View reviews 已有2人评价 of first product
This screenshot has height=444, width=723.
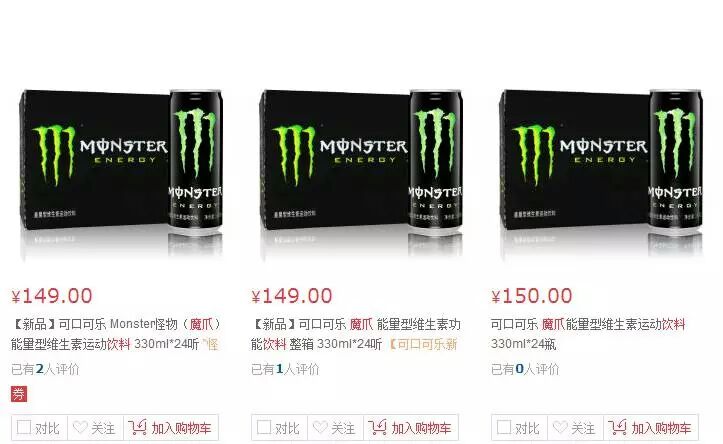click(45, 369)
